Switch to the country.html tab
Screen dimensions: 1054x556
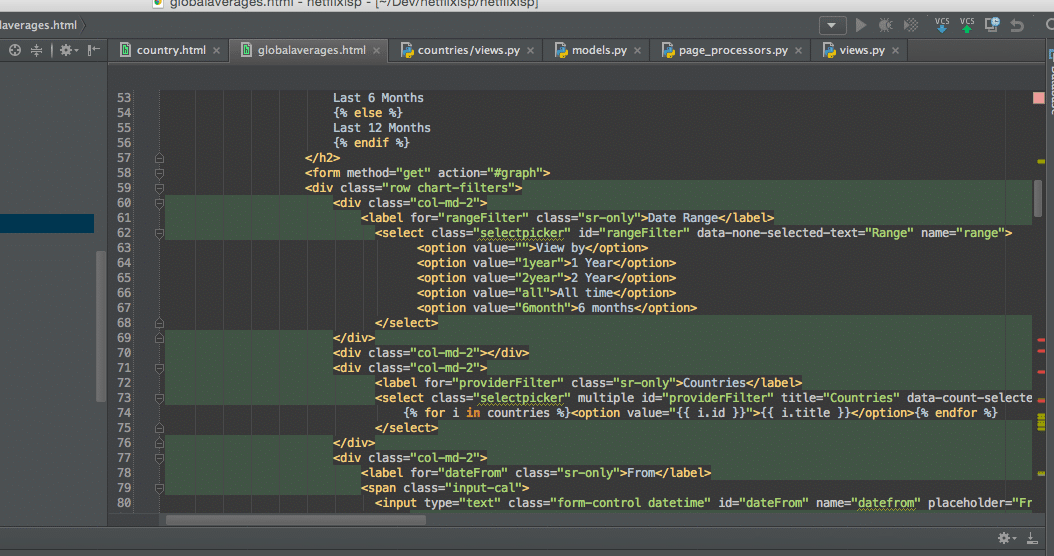pyautogui.click(x=171, y=50)
